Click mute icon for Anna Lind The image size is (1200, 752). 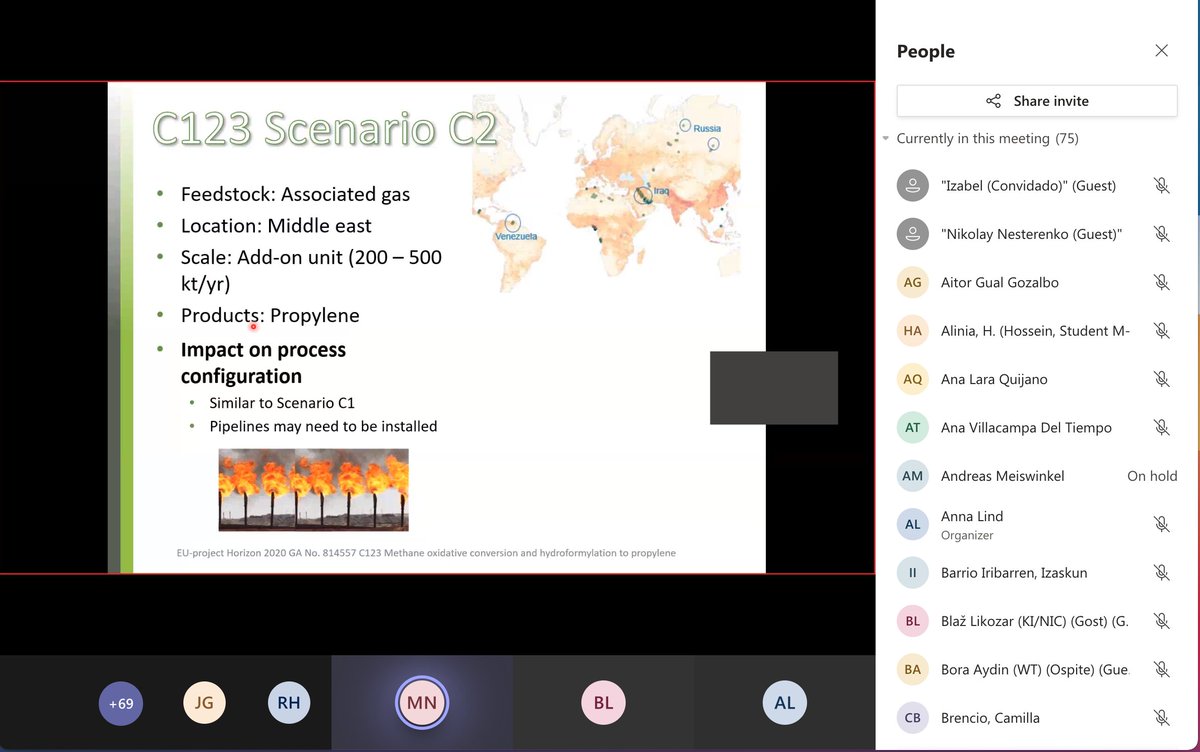point(1161,524)
